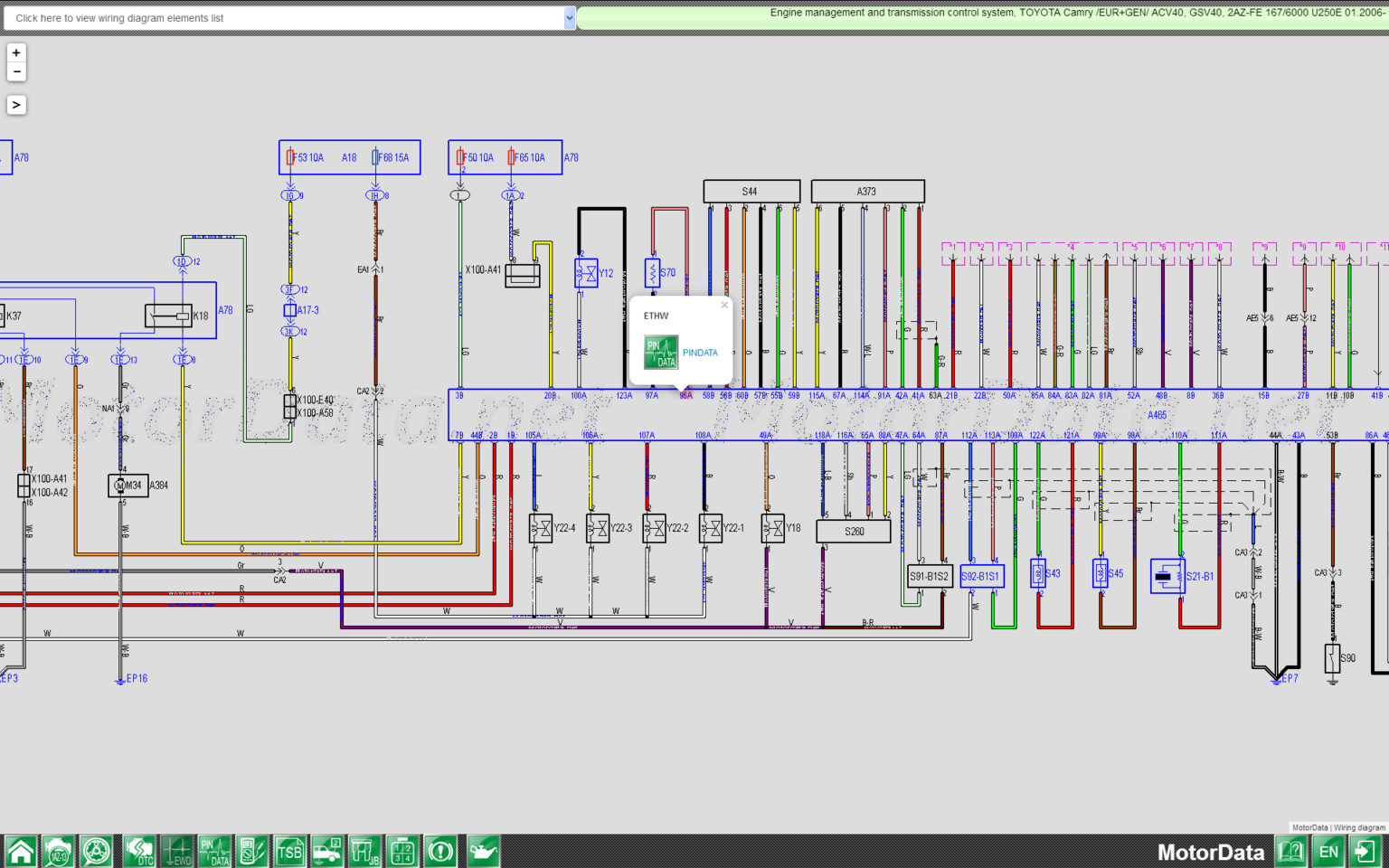Image resolution: width=1389 pixels, height=868 pixels.
Task: Open the help manual book icon
Action: point(1291,852)
